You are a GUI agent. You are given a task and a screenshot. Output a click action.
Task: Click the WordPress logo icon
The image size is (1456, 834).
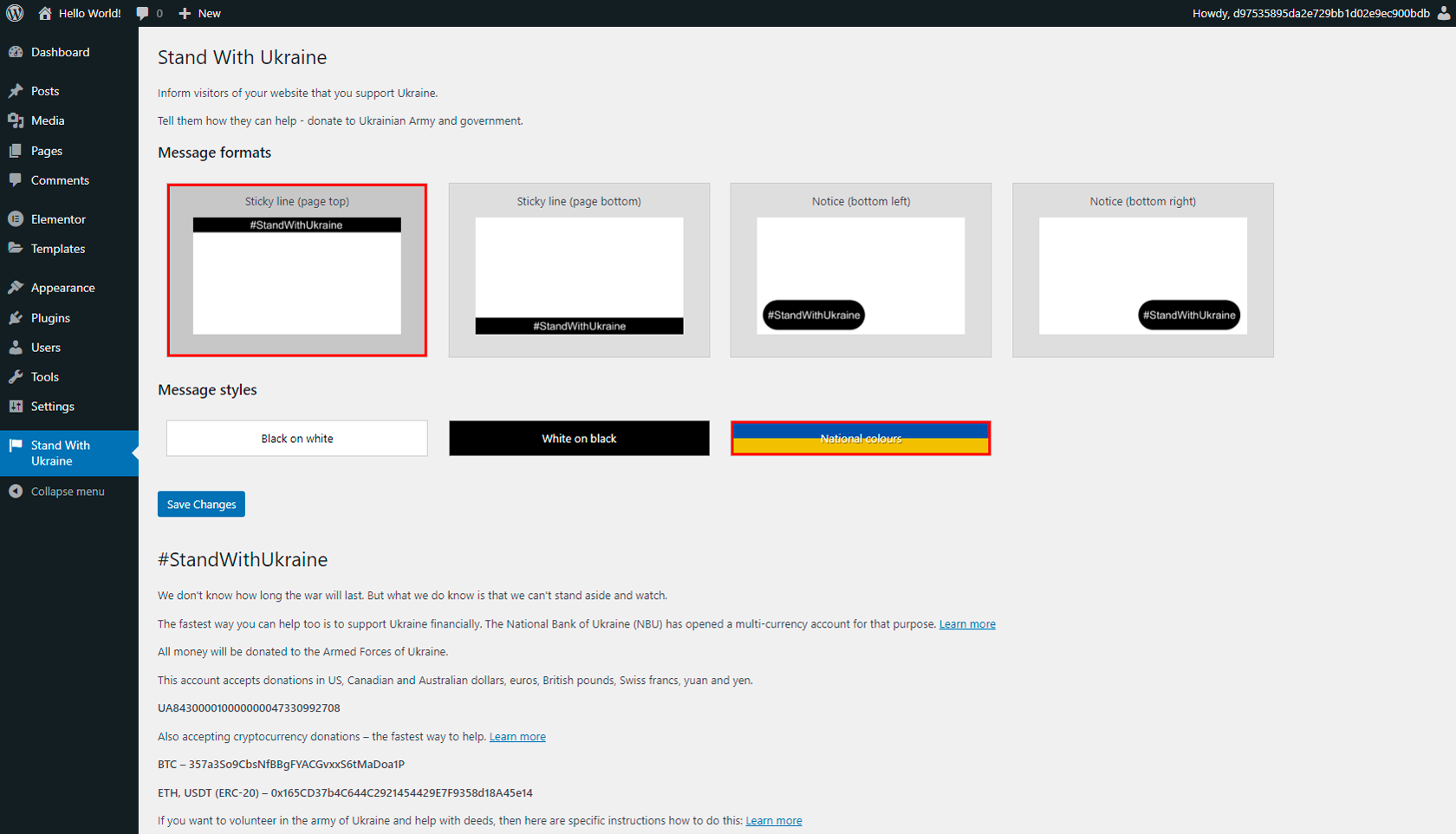point(15,13)
